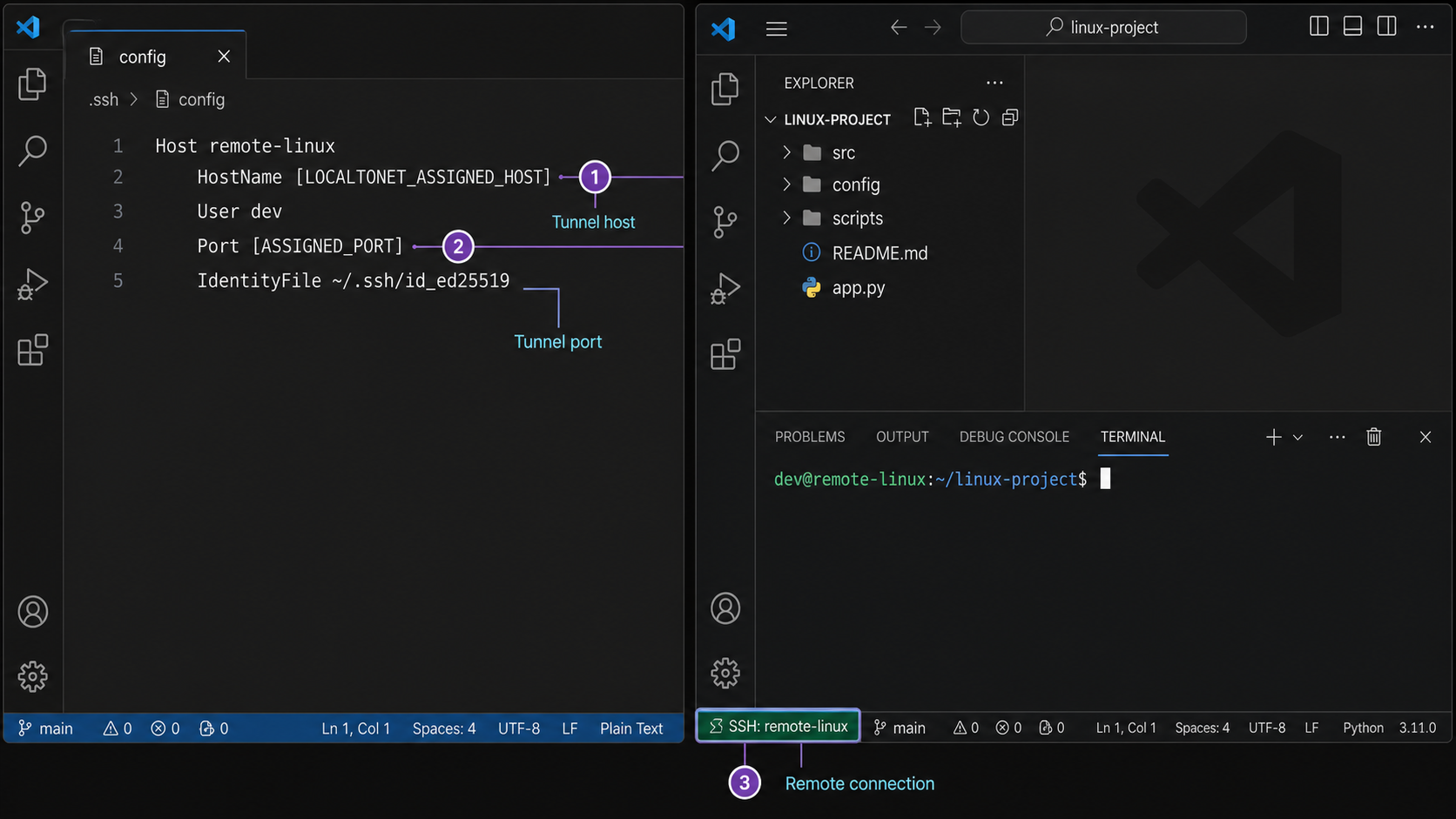Click main branch in left status bar
1456x819 pixels.
point(46,728)
